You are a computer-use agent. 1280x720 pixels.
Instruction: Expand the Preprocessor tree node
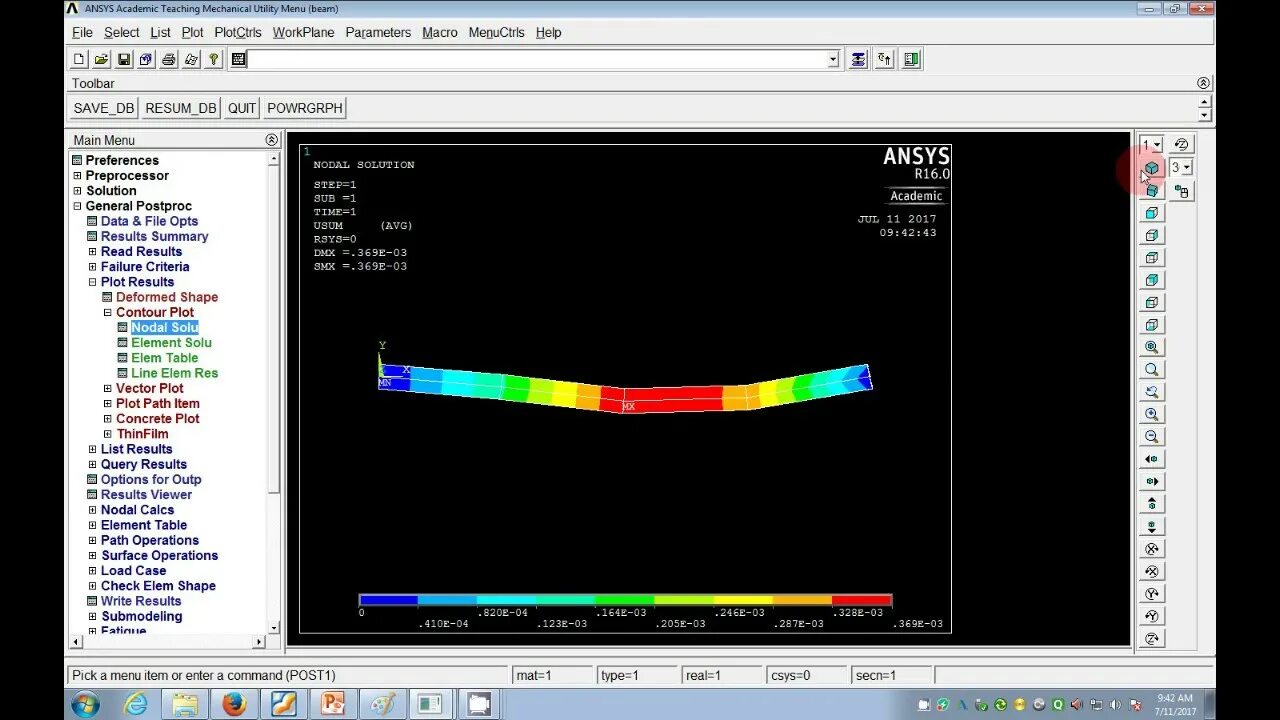77,176
